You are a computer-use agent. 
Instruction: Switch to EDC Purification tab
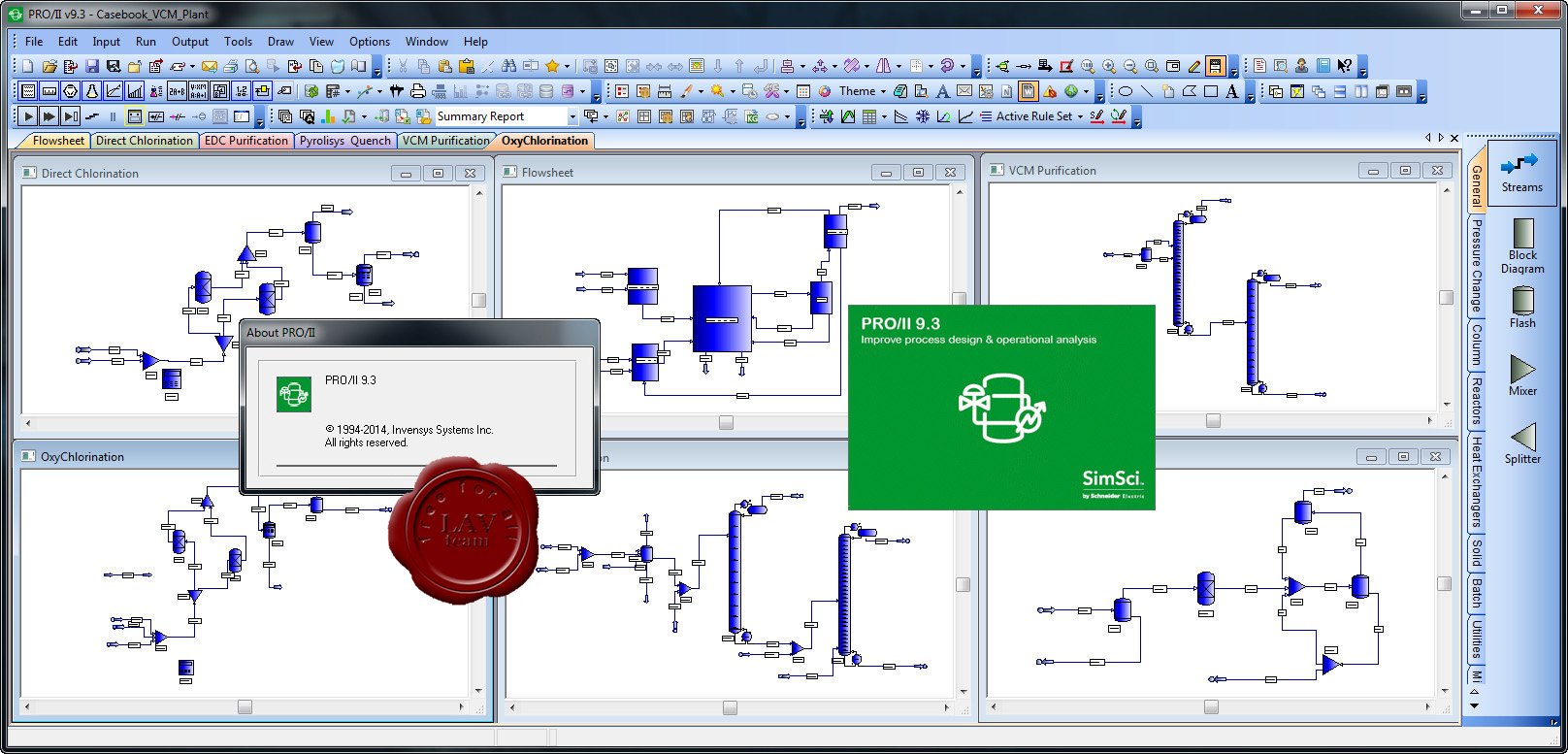(x=246, y=141)
